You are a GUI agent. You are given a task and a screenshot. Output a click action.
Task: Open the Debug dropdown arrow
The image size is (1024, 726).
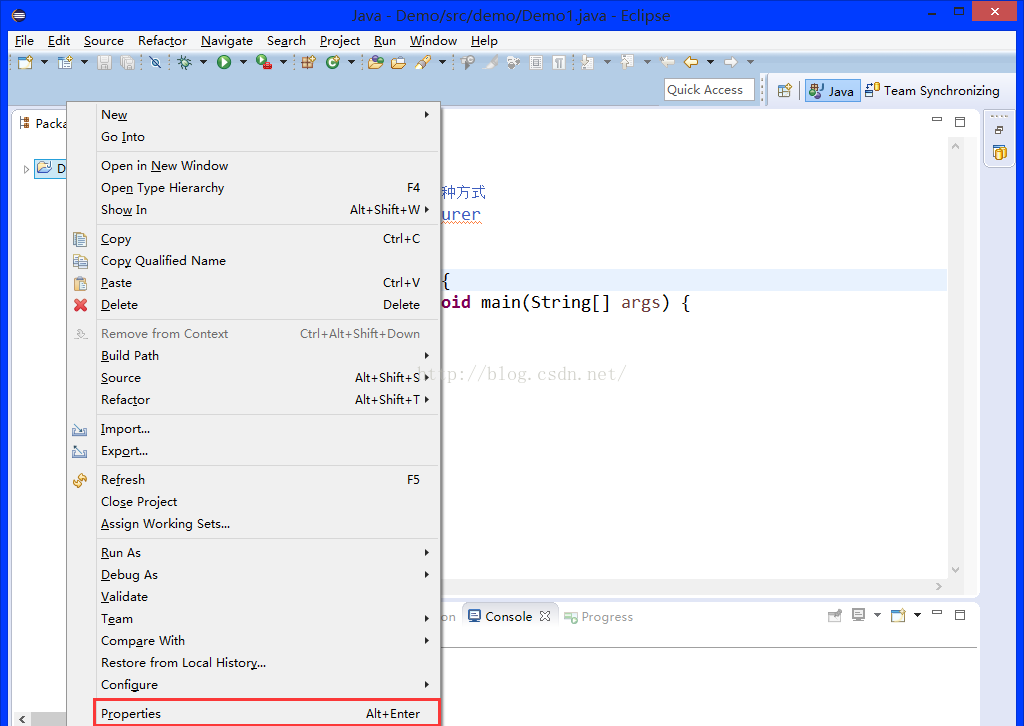click(x=203, y=62)
